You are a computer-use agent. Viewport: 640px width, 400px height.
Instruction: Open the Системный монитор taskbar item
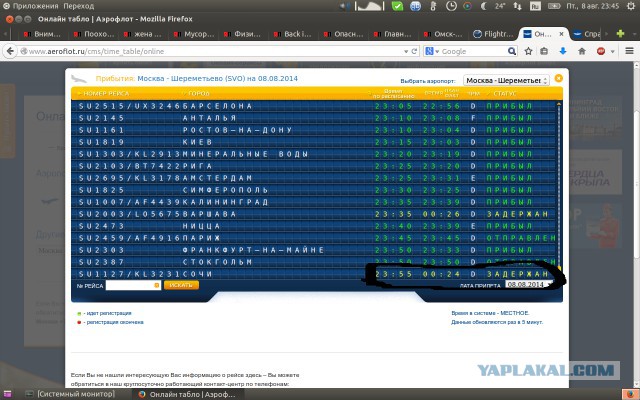70,394
